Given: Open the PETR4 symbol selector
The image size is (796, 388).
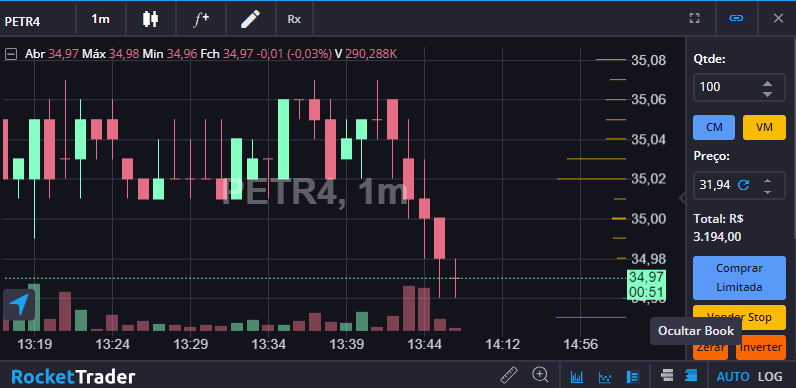Looking at the screenshot, I should coord(22,21).
